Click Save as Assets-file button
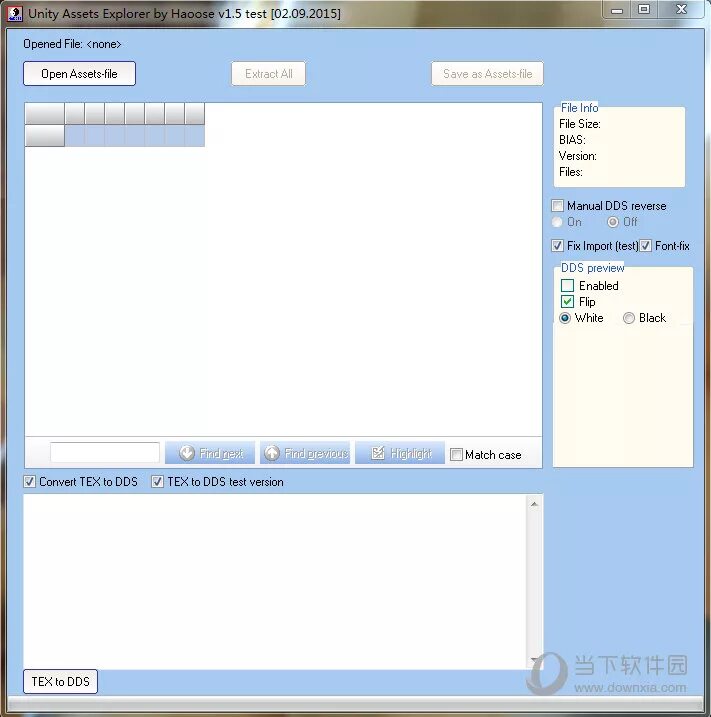The width and height of the screenshot is (711, 717). click(x=487, y=74)
